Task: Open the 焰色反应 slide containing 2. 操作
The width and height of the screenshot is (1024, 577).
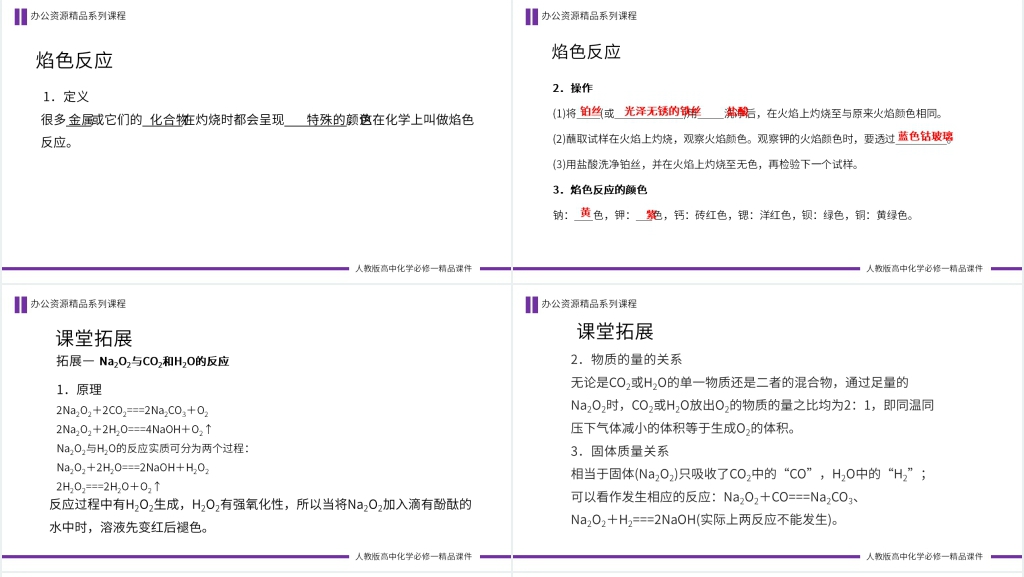Action: [x=767, y=140]
